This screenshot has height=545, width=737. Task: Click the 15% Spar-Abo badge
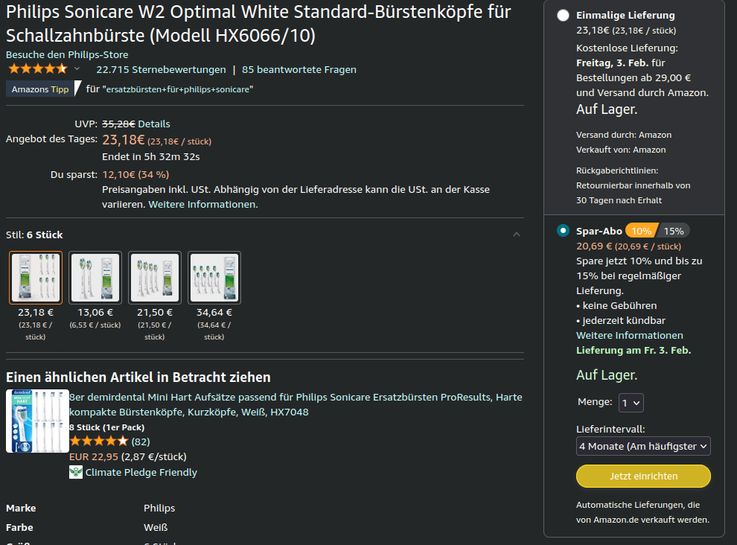674,231
